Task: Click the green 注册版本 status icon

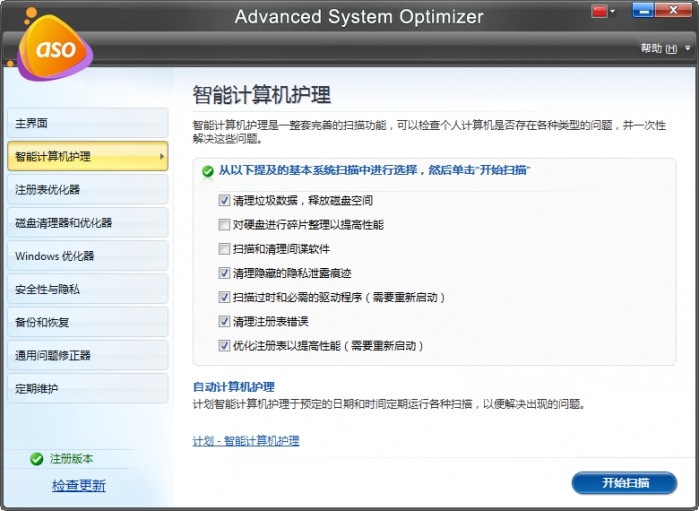Action: (x=37, y=459)
